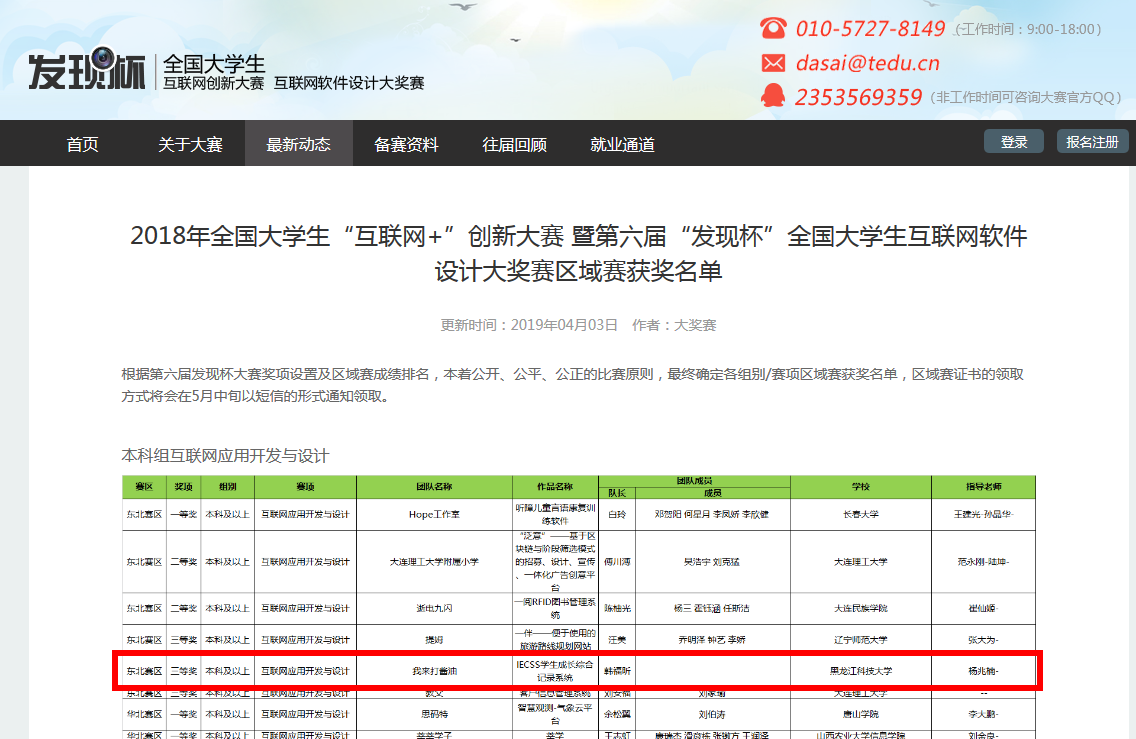Click the dasai@tedu.cn email address

click(867, 63)
